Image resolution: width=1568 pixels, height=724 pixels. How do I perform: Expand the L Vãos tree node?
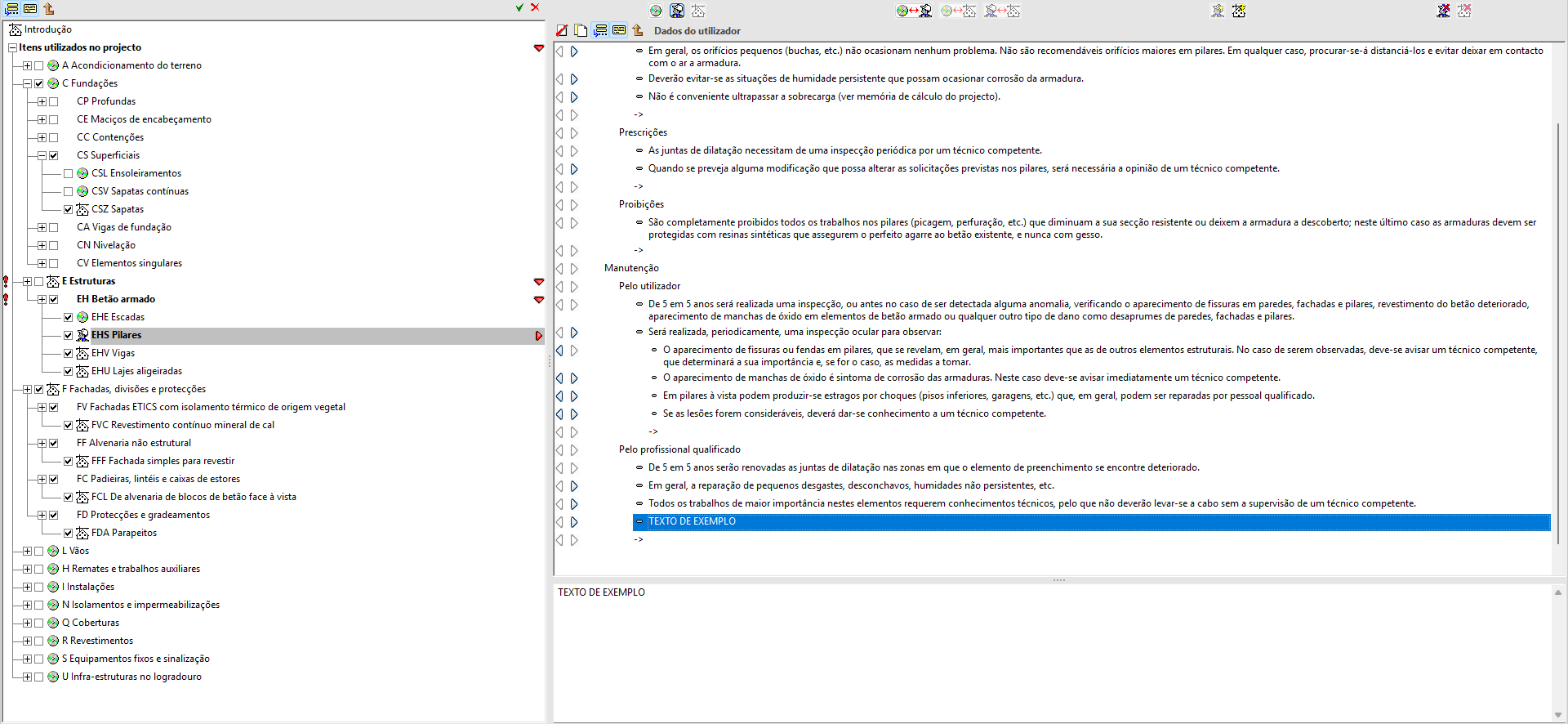[x=27, y=551]
